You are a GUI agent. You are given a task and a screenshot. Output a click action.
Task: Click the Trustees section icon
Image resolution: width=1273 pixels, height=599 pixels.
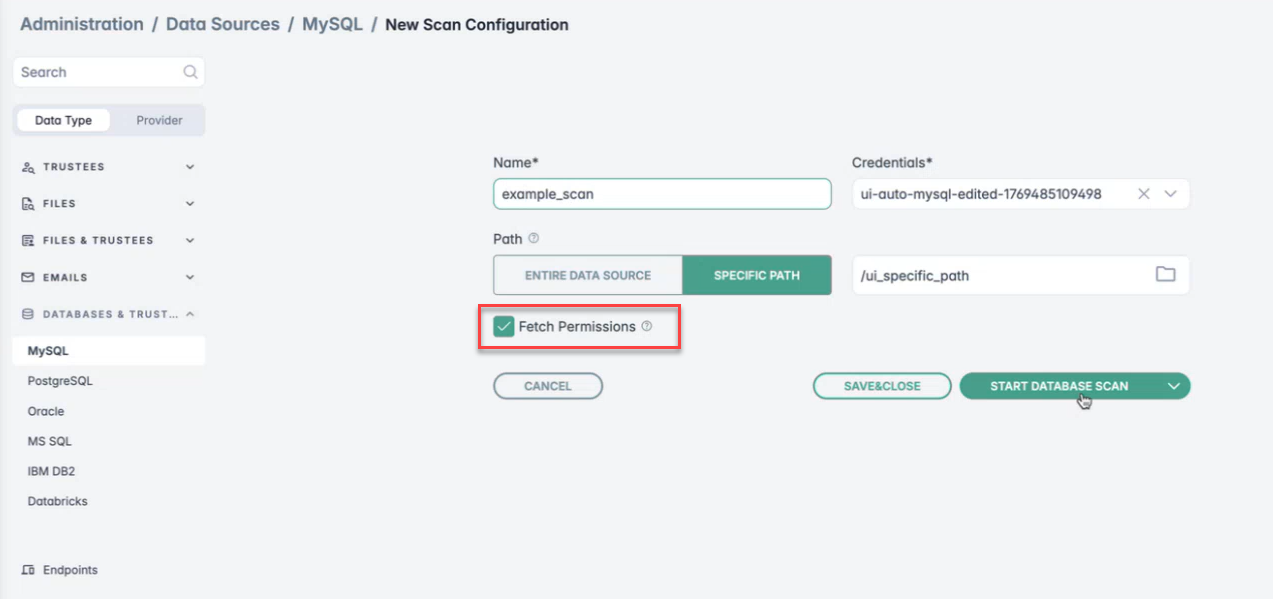(28, 167)
